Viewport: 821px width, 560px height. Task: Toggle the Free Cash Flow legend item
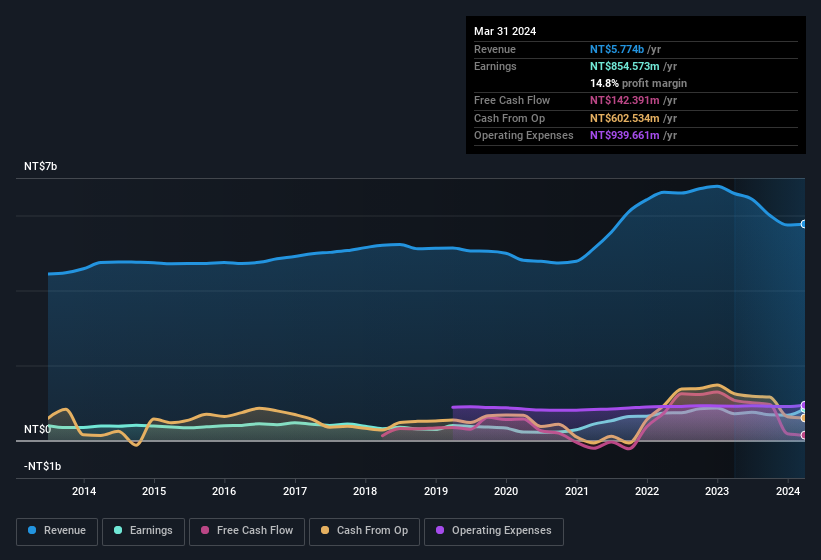coord(247,531)
